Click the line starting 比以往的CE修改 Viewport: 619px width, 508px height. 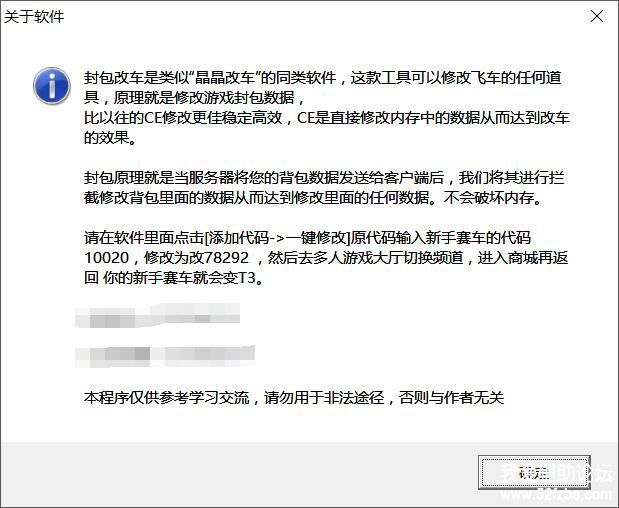tap(327, 118)
